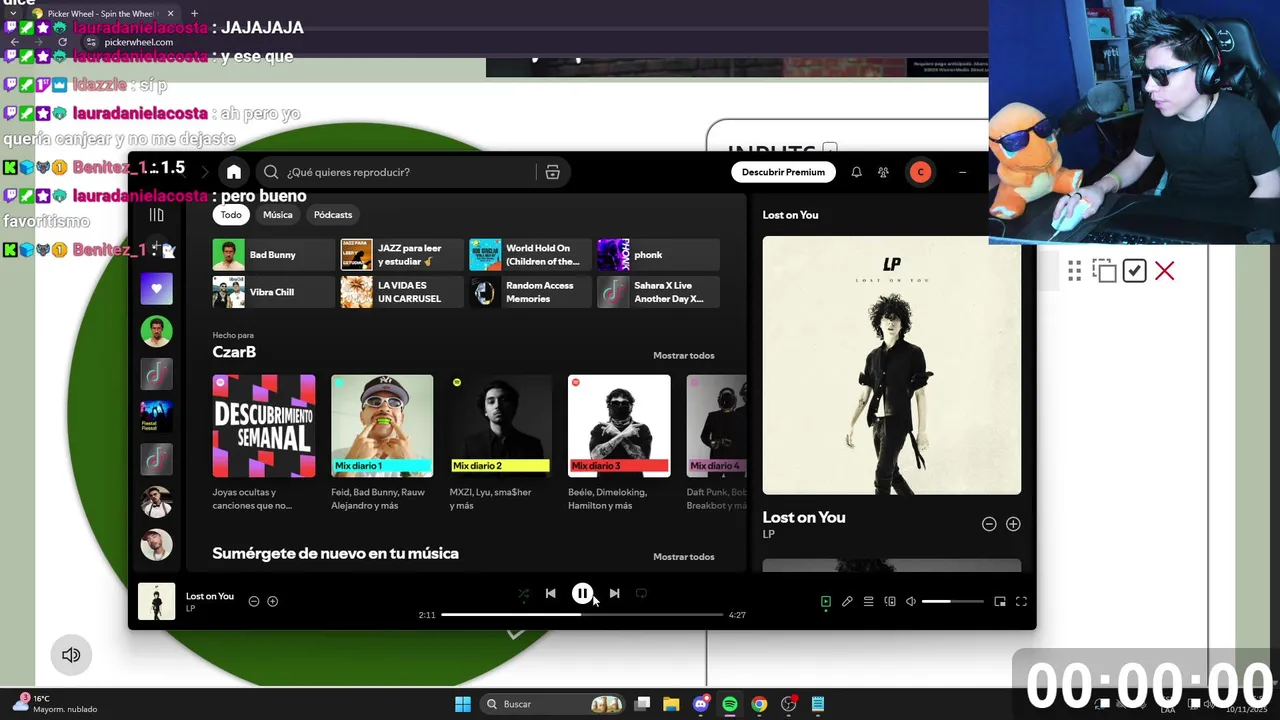Viewport: 1280px width, 720px height.
Task: Open Mix diario 2 card
Action: (500, 443)
